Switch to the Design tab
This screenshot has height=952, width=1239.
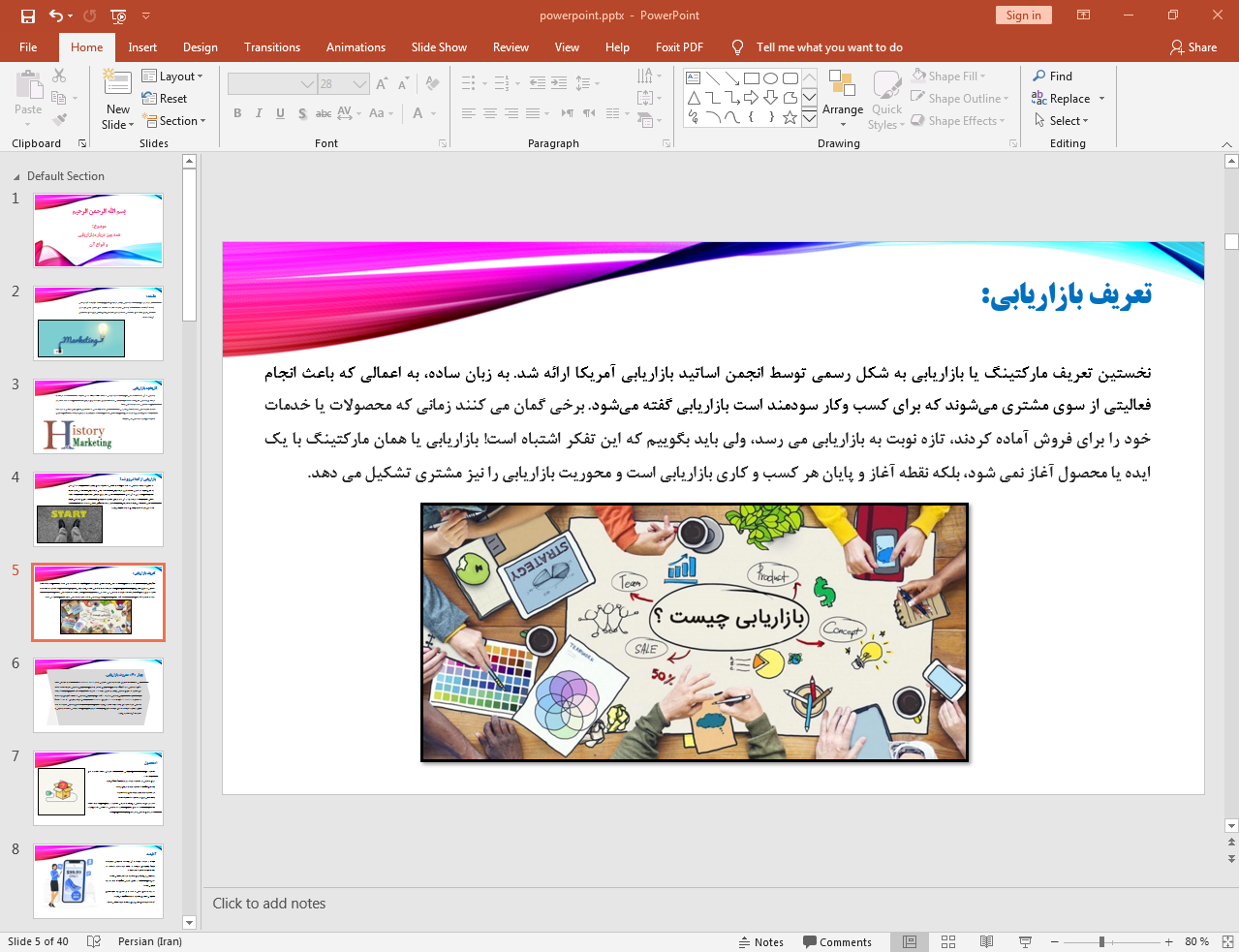(200, 46)
